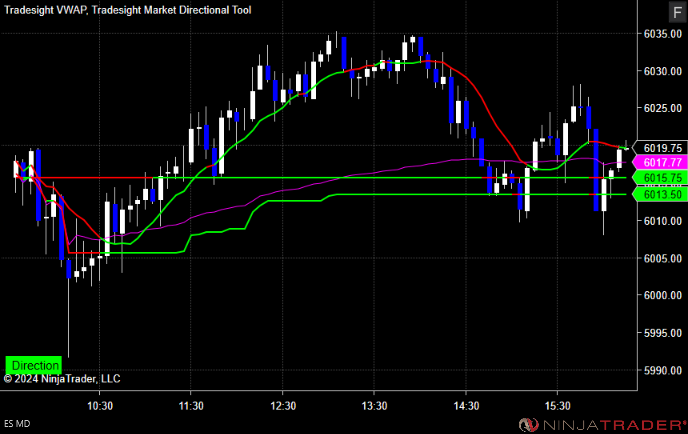Image resolution: width=688 pixels, height=434 pixels.
Task: Click the green 6015.75 price marker
Action: [x=660, y=178]
